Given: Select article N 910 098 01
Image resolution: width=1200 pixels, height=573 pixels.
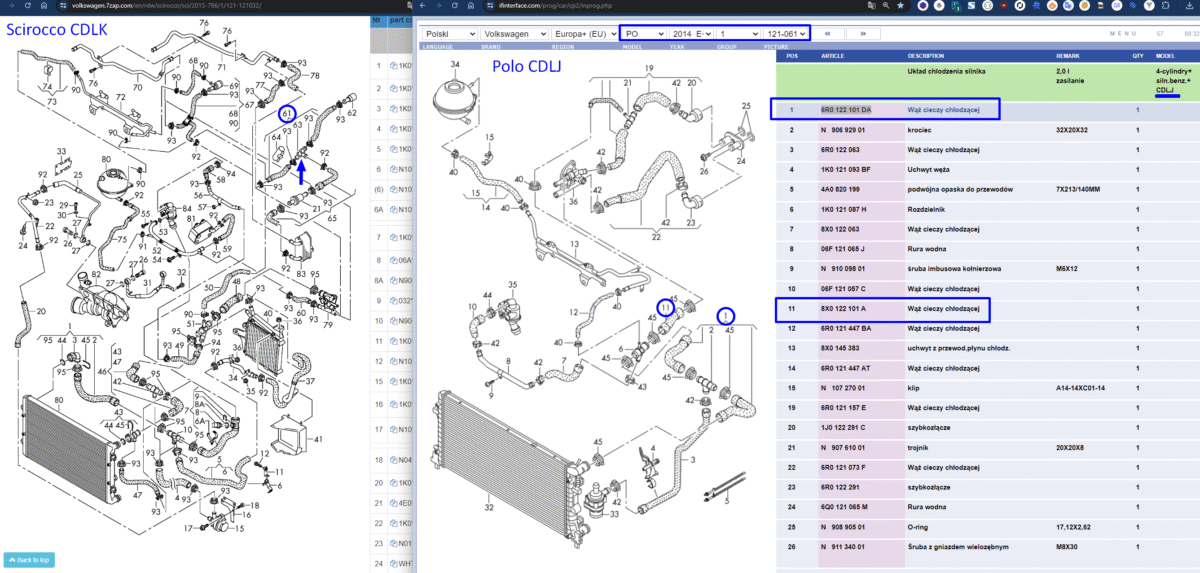Looking at the screenshot, I should coord(842,268).
